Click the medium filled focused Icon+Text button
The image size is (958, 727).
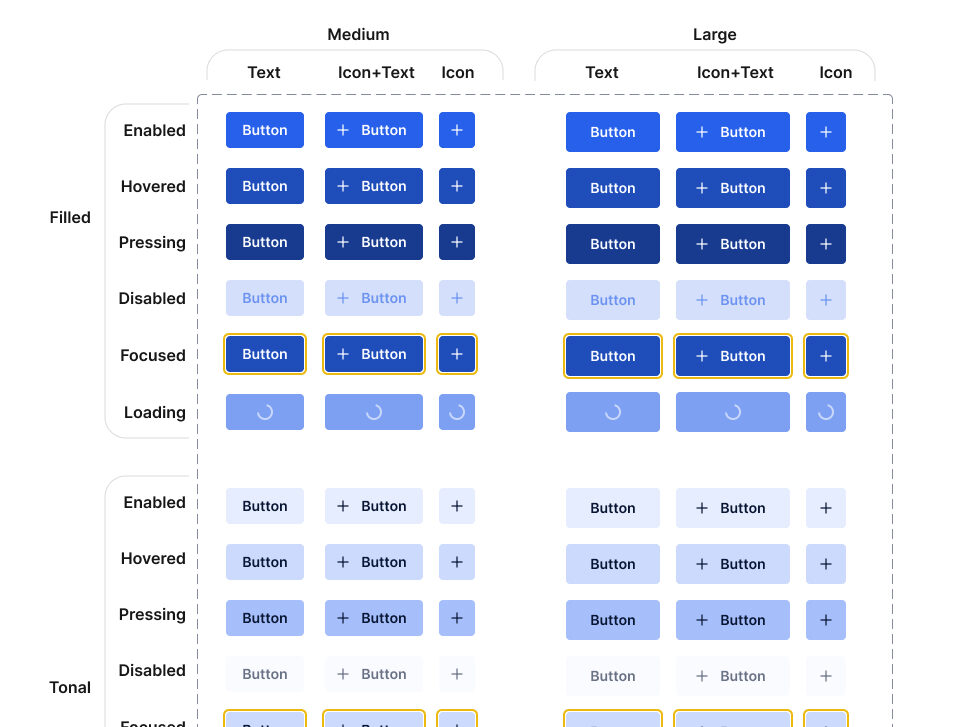pos(373,354)
